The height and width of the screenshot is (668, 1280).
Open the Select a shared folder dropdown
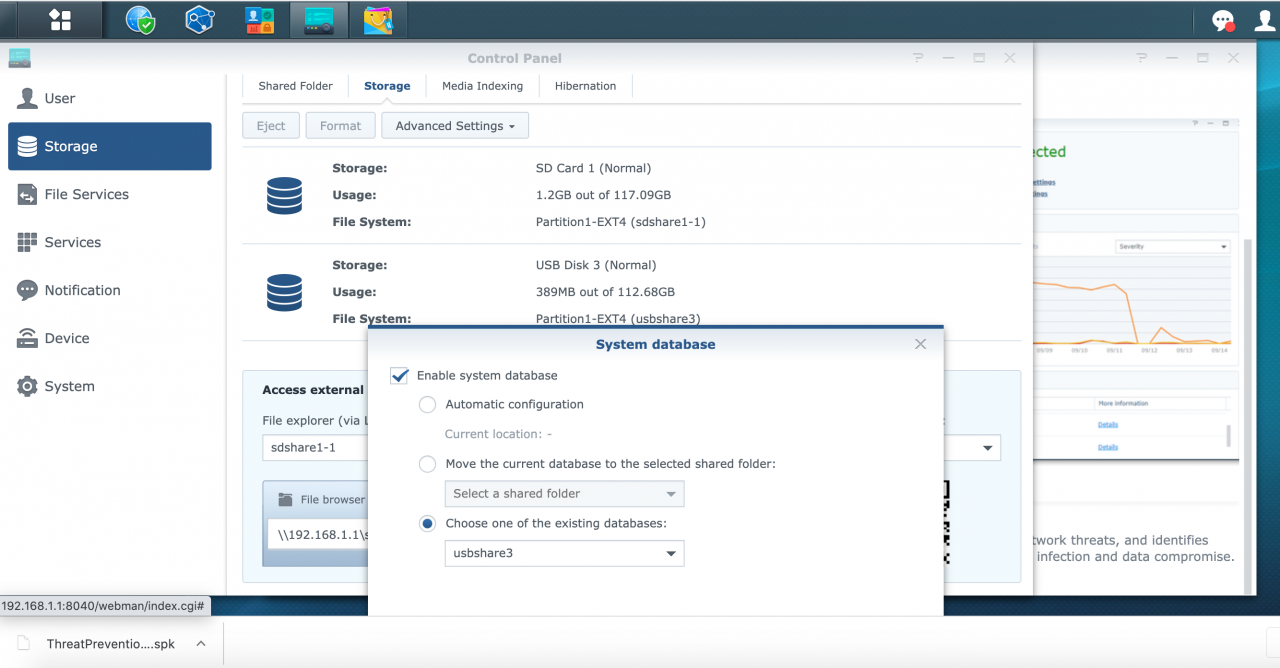[564, 493]
